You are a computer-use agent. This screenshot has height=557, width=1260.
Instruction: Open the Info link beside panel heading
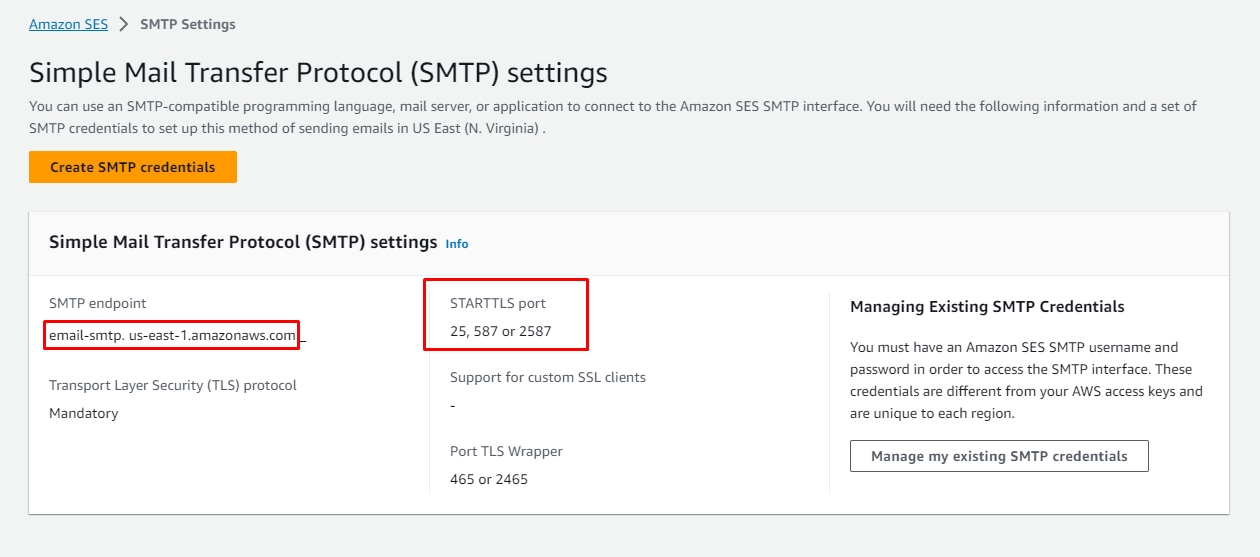(456, 244)
